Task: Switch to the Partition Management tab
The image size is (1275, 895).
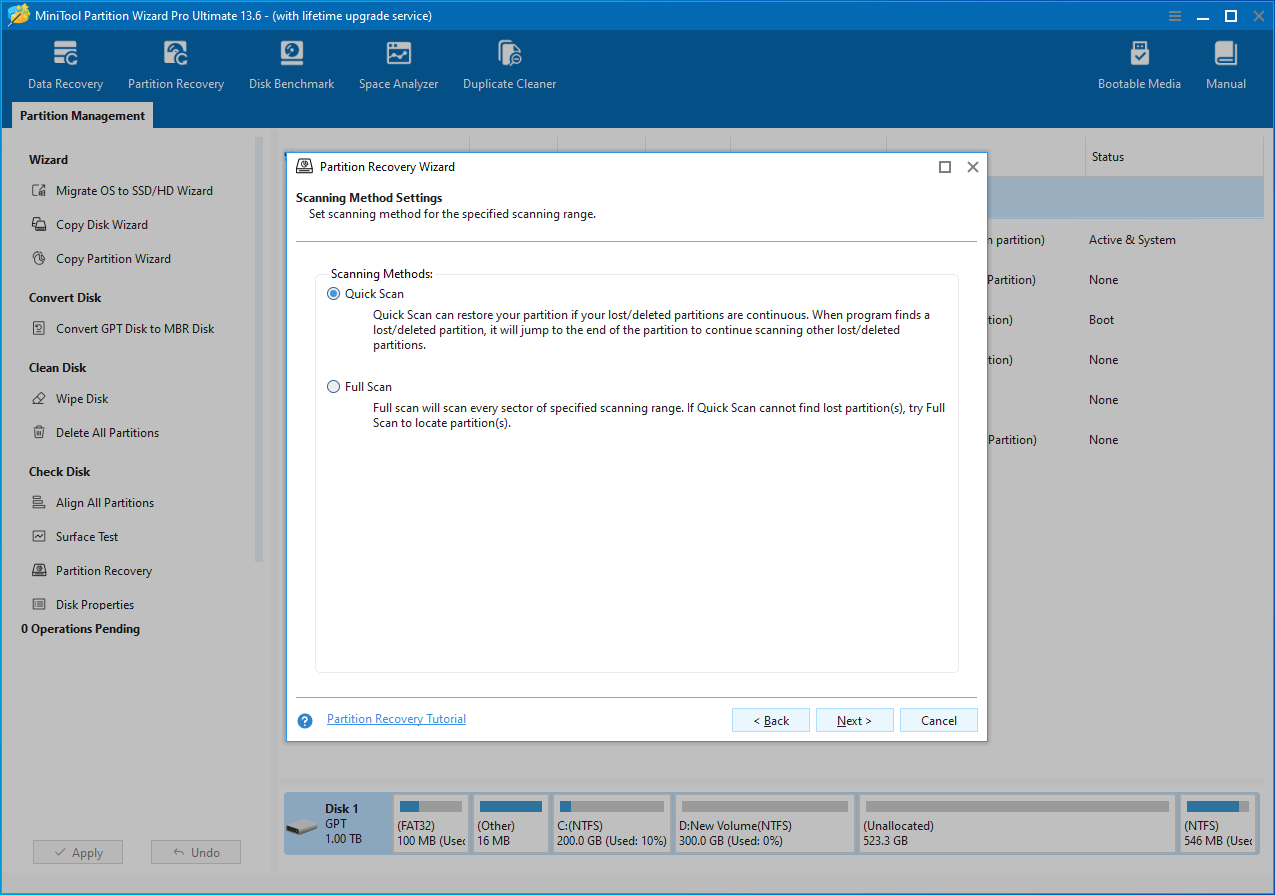Action: pyautogui.click(x=81, y=115)
